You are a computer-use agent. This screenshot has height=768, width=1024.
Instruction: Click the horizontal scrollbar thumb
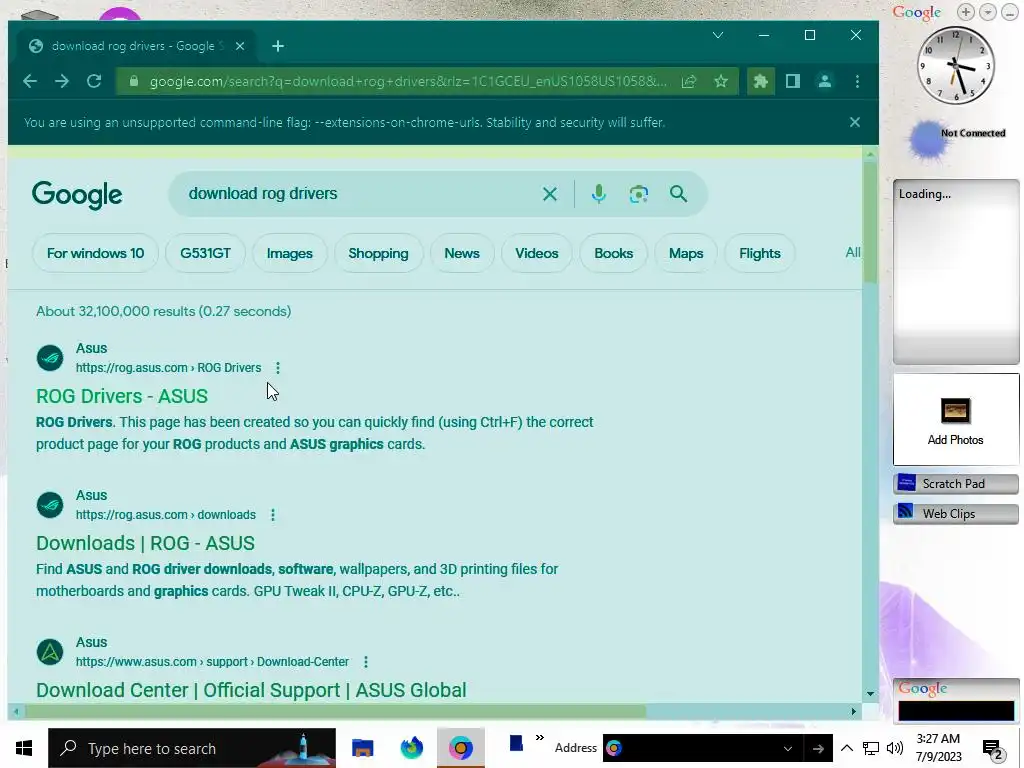coord(336,711)
